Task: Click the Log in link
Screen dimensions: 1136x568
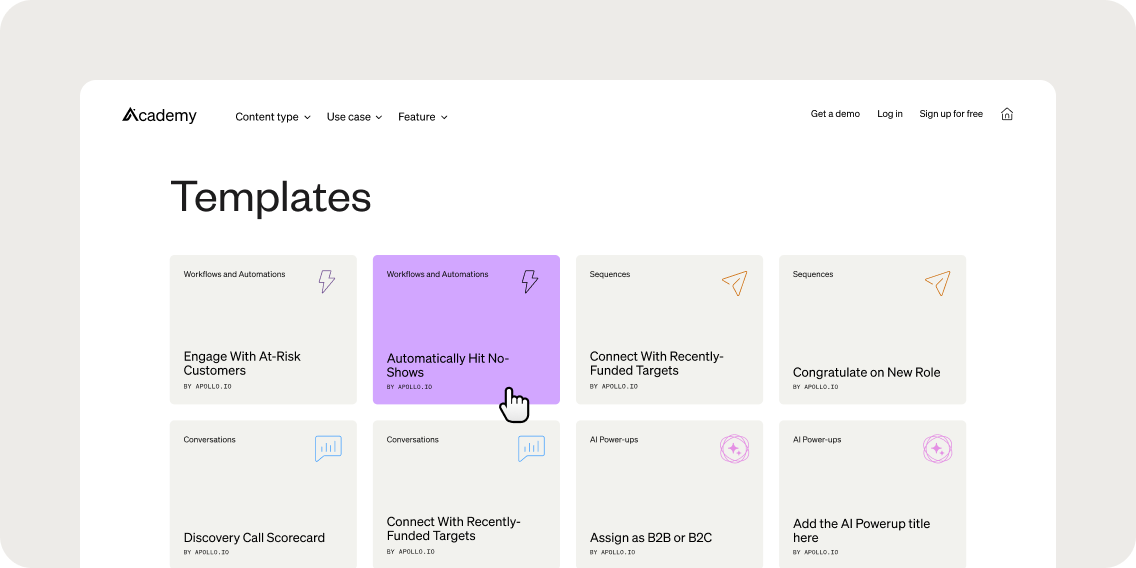Action: (890, 114)
